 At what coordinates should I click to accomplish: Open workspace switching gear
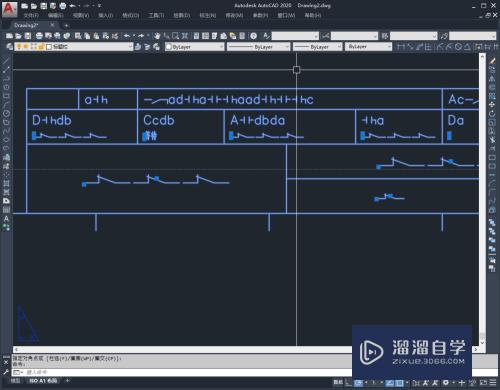click(x=446, y=383)
